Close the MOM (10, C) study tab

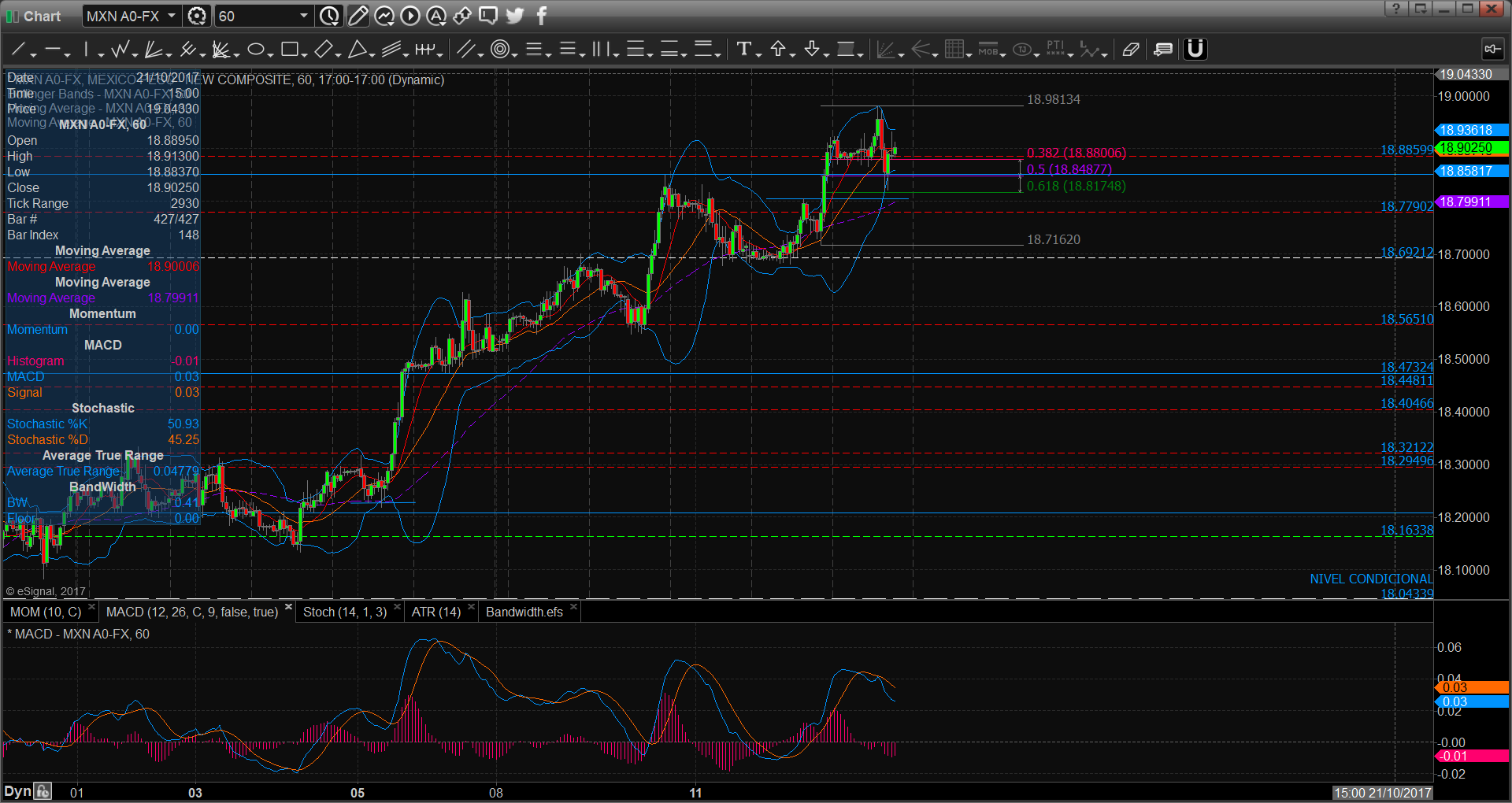[x=92, y=608]
